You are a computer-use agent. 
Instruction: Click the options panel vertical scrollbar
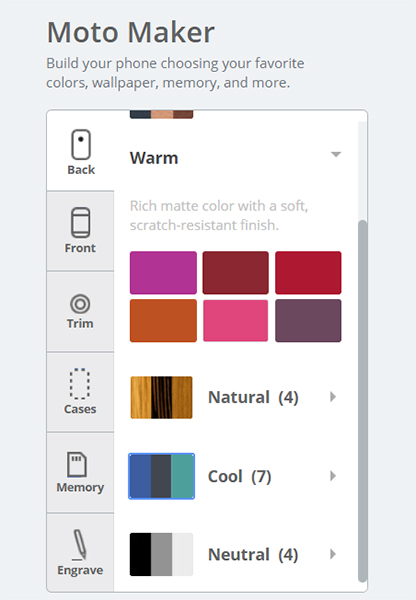point(362,401)
